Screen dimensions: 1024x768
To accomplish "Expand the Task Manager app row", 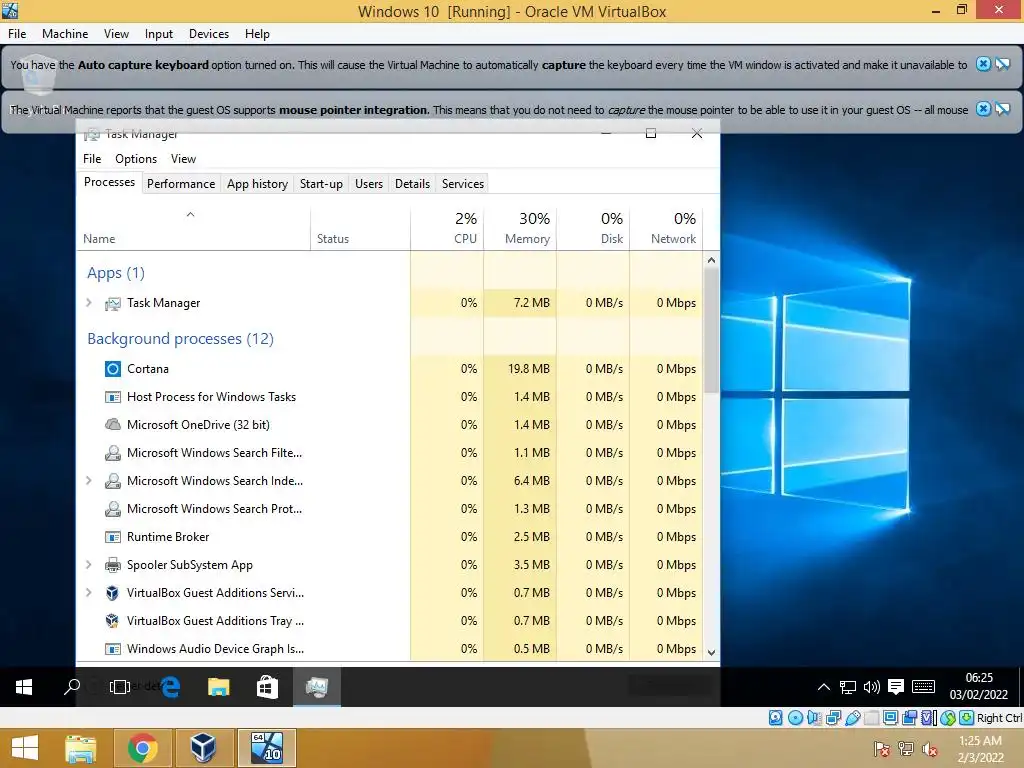I will 89,302.
